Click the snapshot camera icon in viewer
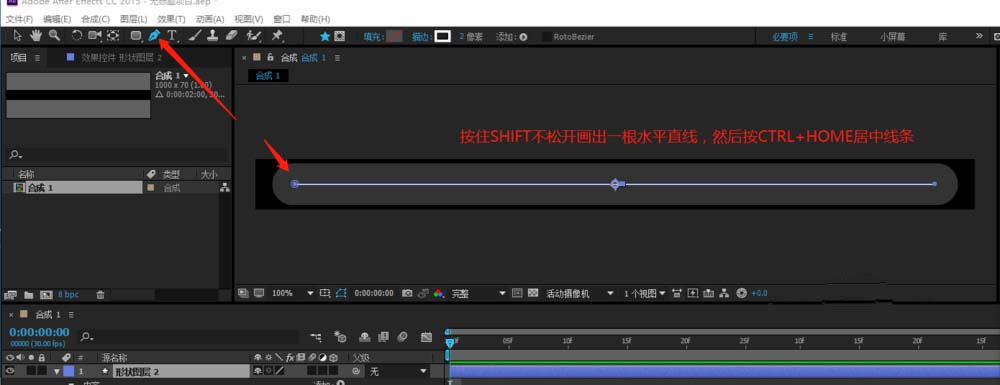The height and width of the screenshot is (385, 1000). pos(407,293)
